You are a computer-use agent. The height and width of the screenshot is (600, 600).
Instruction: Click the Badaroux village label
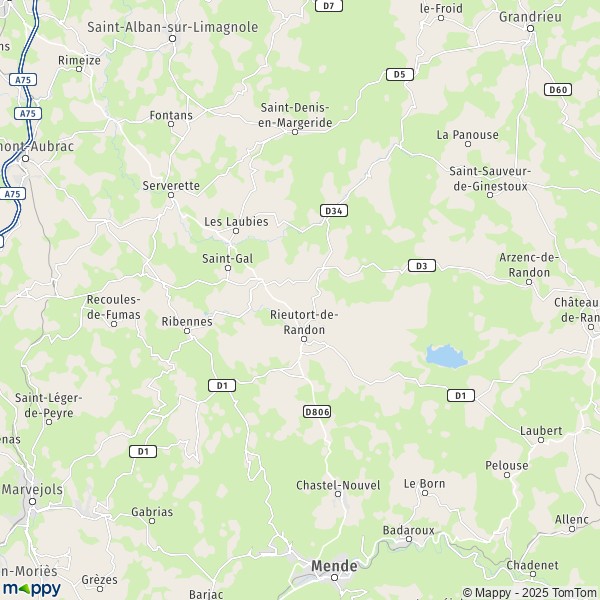click(409, 530)
